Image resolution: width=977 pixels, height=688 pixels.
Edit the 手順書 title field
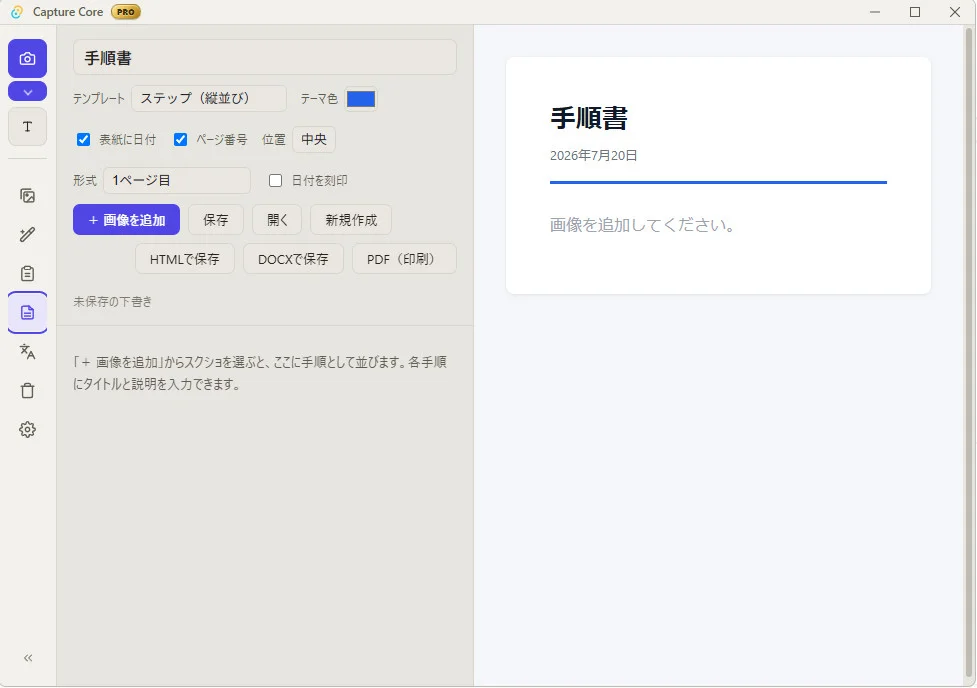pos(265,58)
